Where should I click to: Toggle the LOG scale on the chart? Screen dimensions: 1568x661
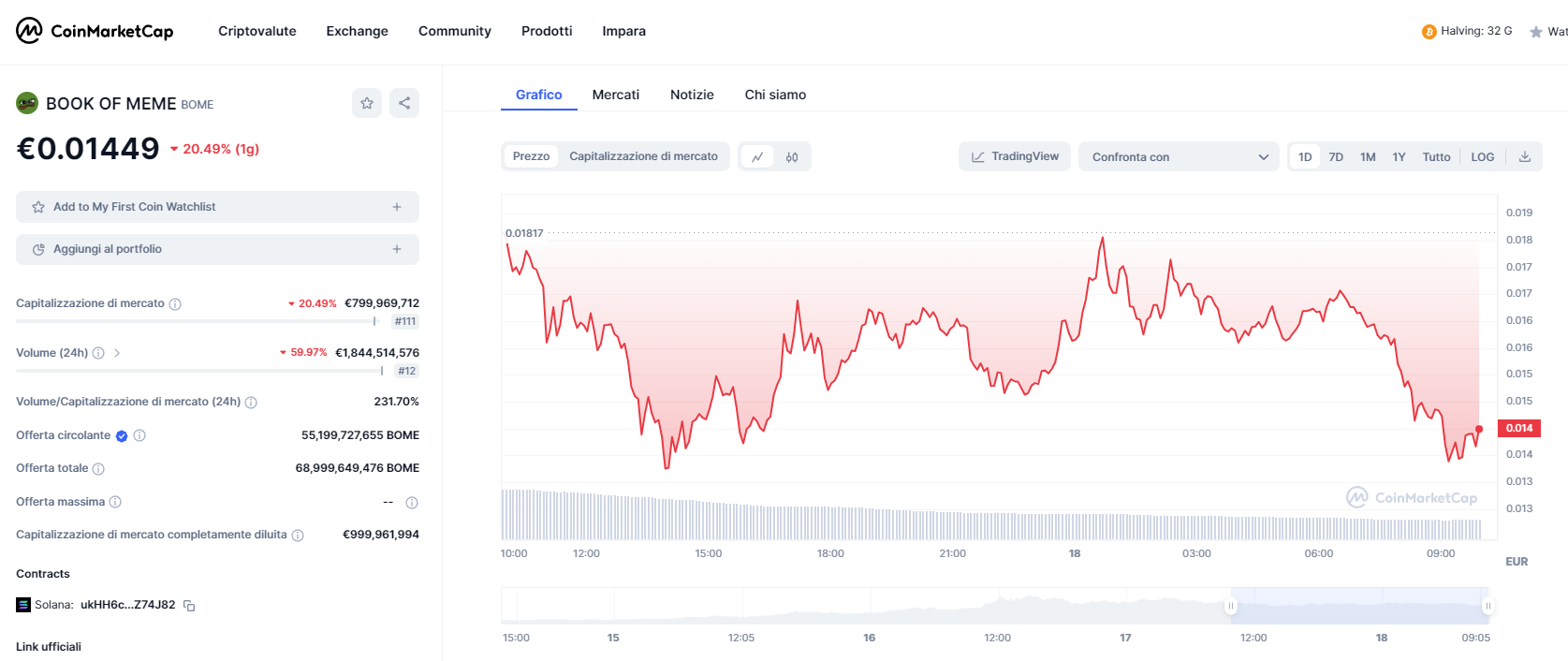1482,156
